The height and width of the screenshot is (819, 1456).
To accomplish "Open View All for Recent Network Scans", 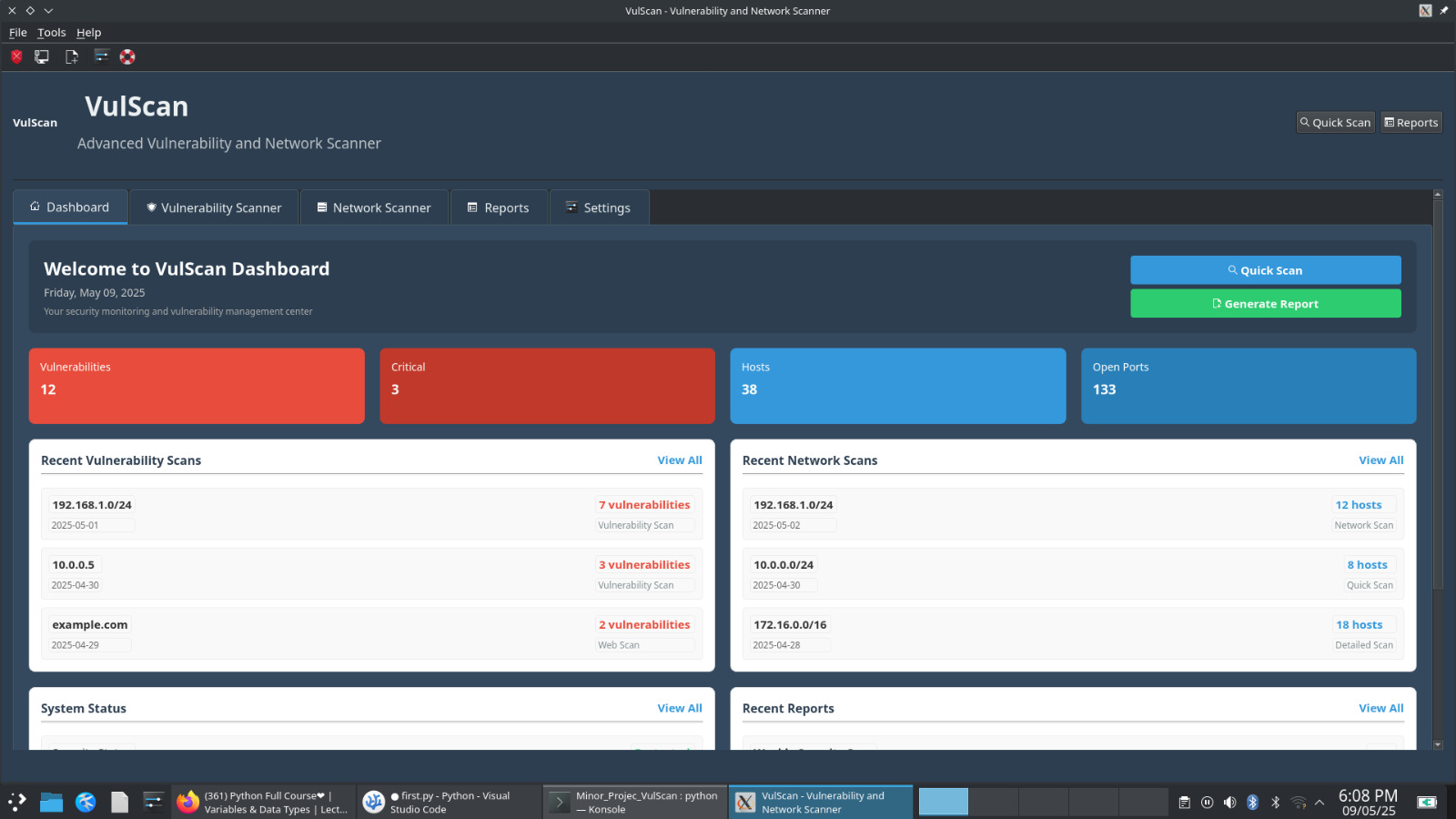I will pos(1380,460).
